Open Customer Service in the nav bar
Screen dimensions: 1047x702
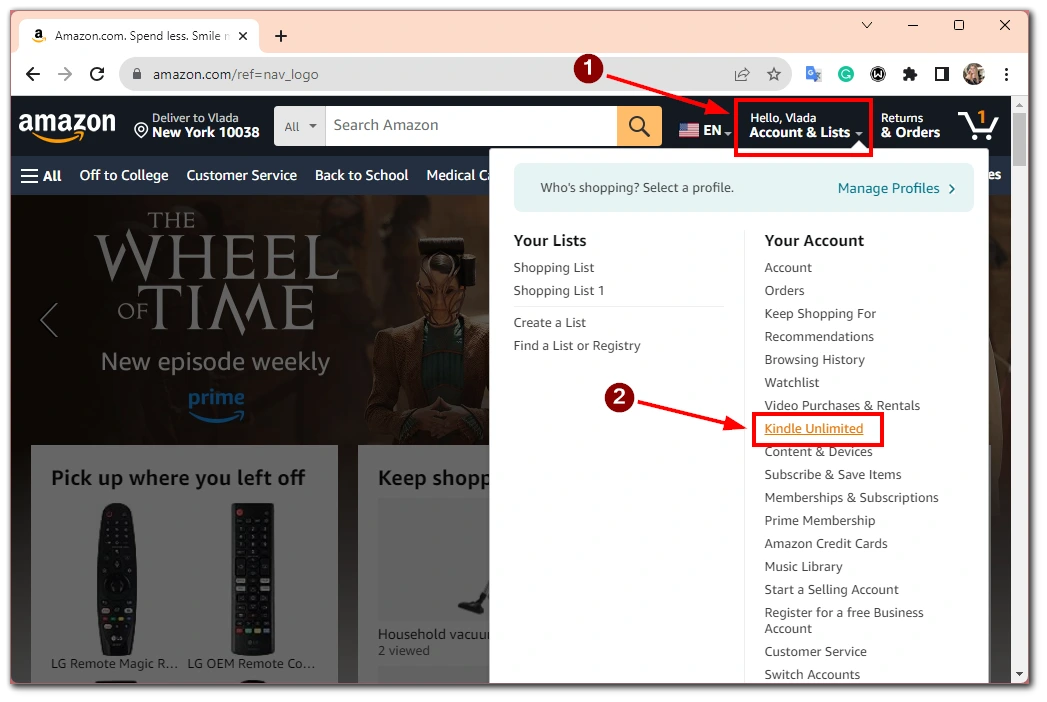[242, 176]
